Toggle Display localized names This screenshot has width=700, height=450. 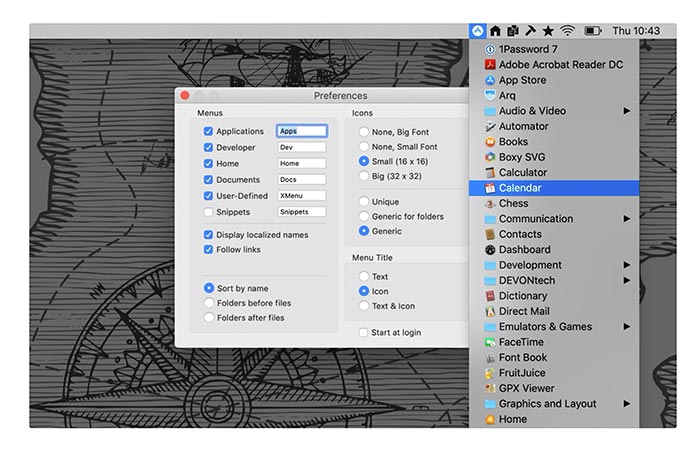[x=208, y=235]
